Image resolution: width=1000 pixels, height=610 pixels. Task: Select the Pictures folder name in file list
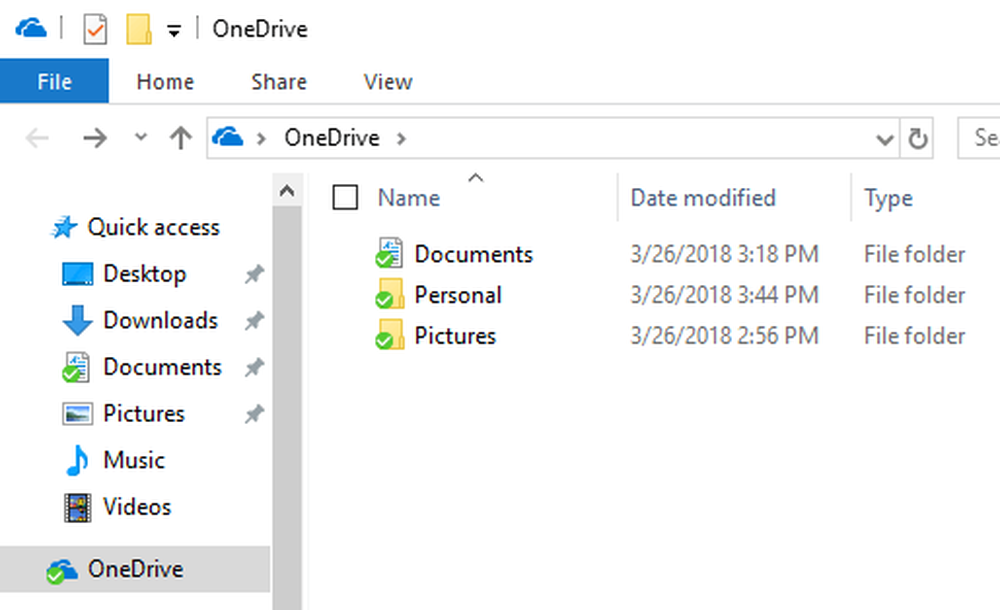click(x=455, y=336)
